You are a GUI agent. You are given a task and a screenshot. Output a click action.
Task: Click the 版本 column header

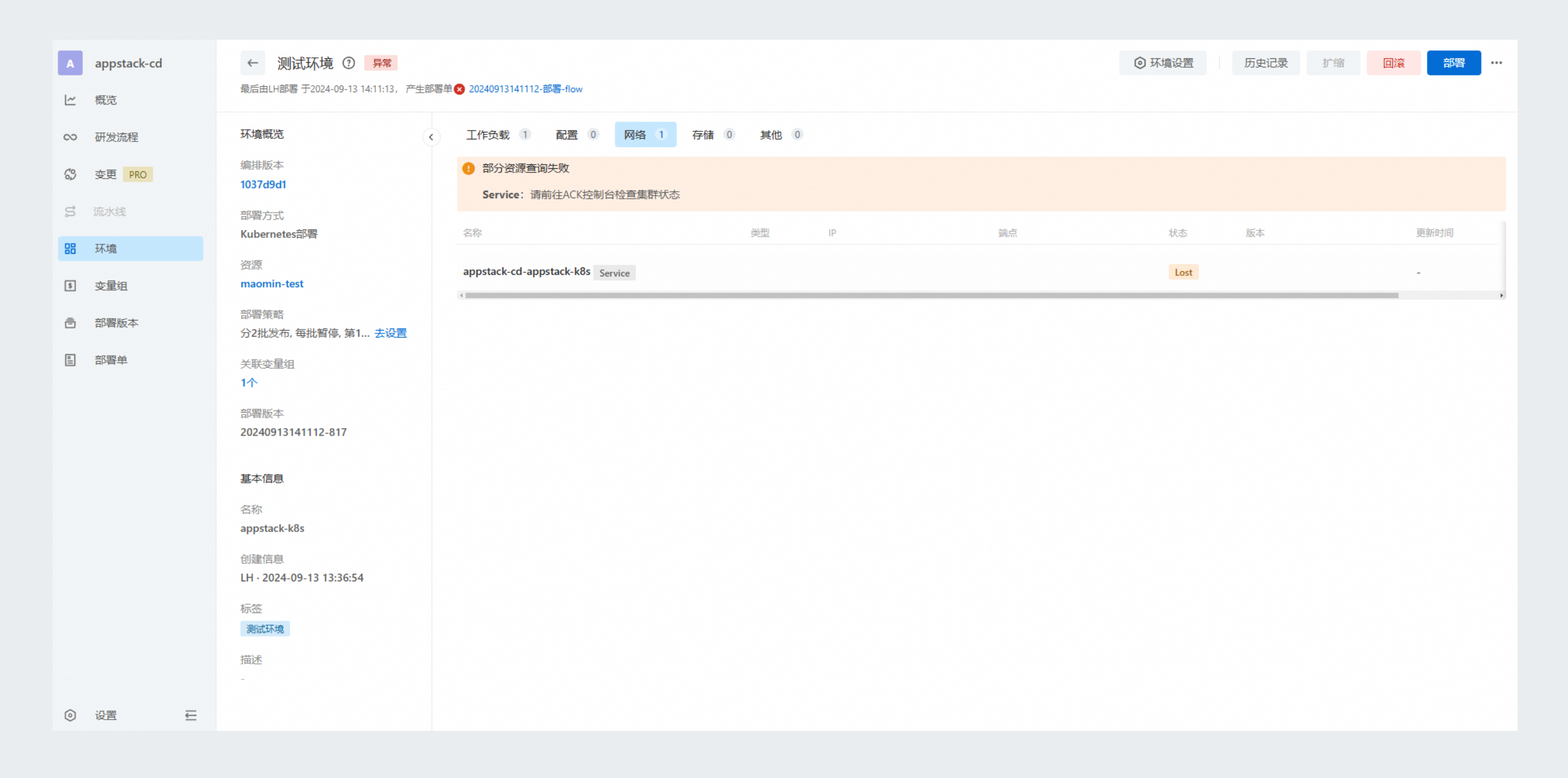coord(1255,233)
